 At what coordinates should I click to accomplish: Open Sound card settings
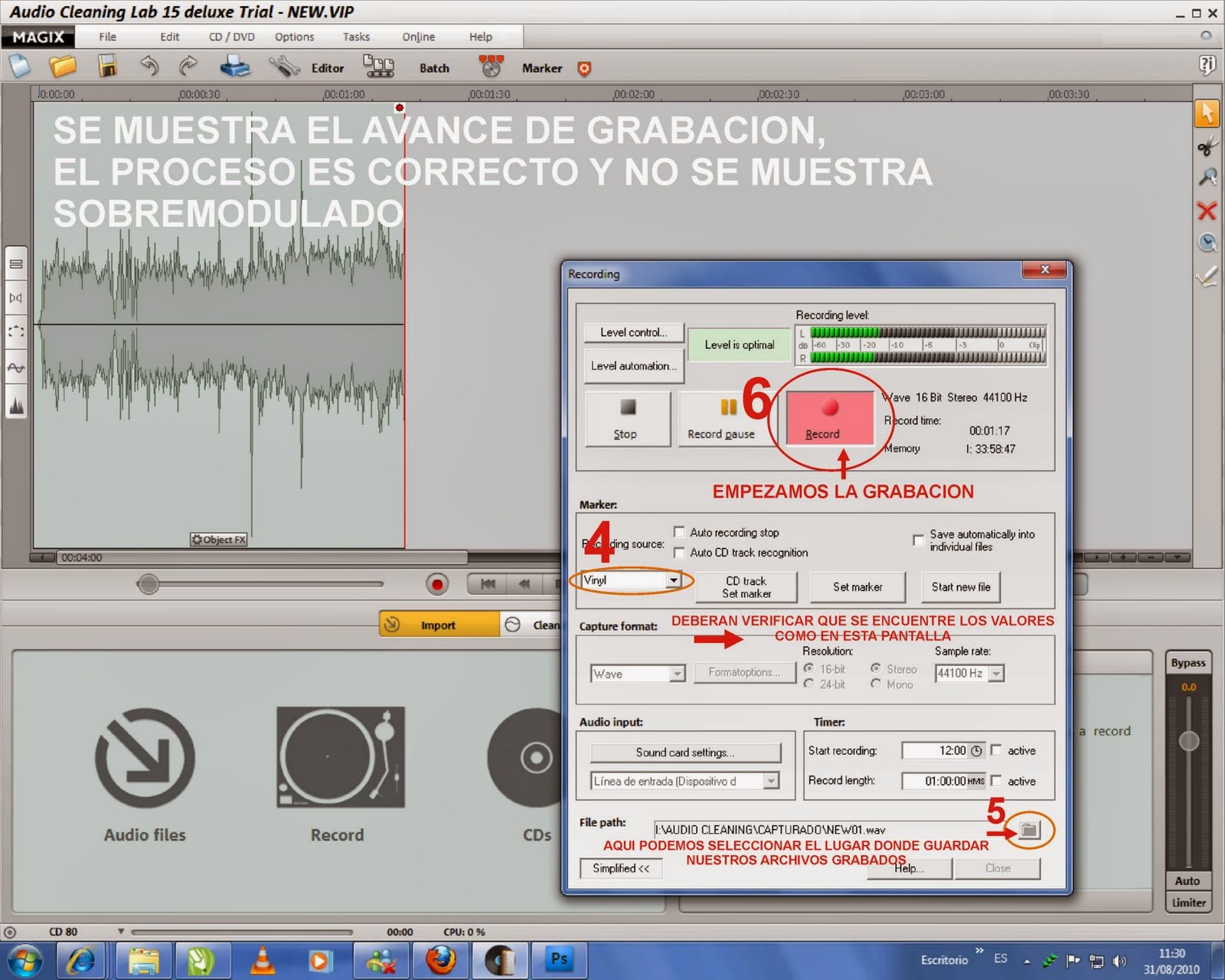coord(685,753)
